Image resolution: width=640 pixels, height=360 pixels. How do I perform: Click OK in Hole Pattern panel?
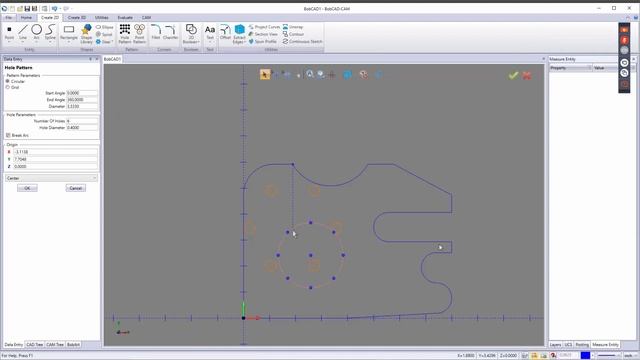tap(27, 188)
